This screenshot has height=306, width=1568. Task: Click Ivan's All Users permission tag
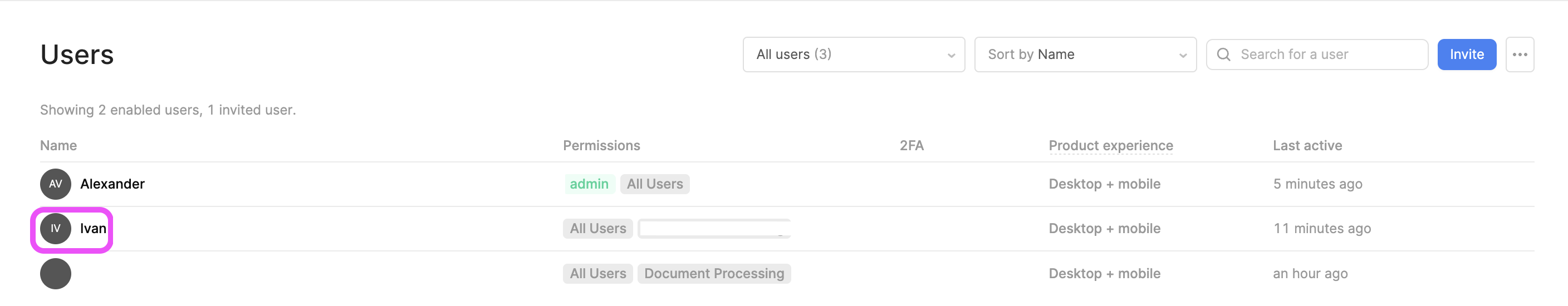click(x=597, y=229)
